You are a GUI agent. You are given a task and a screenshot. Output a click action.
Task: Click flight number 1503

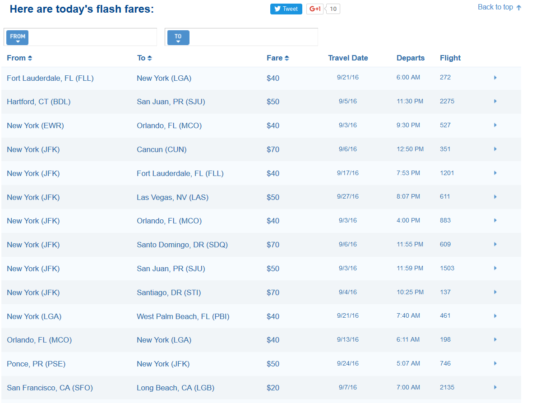coord(447,268)
